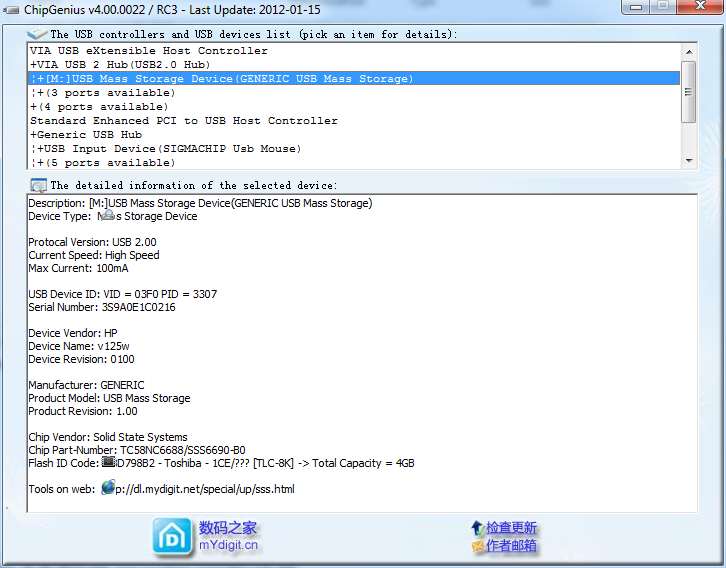The image size is (726, 568).
Task: Minimize the ChipGenius window
Action: point(636,6)
